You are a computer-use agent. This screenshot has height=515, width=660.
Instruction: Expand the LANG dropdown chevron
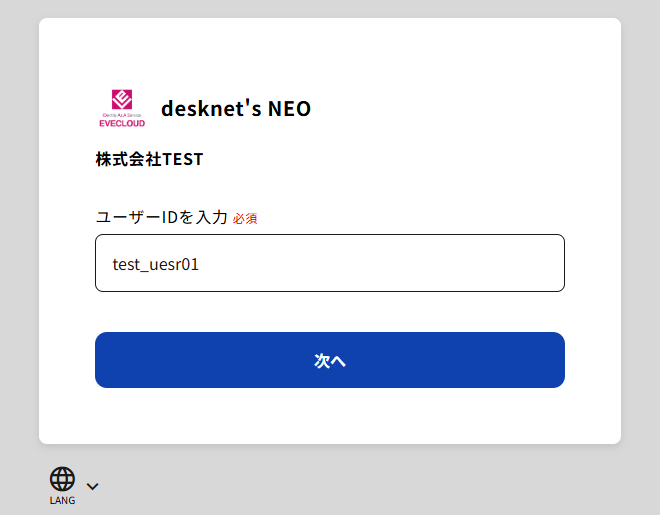(92, 487)
